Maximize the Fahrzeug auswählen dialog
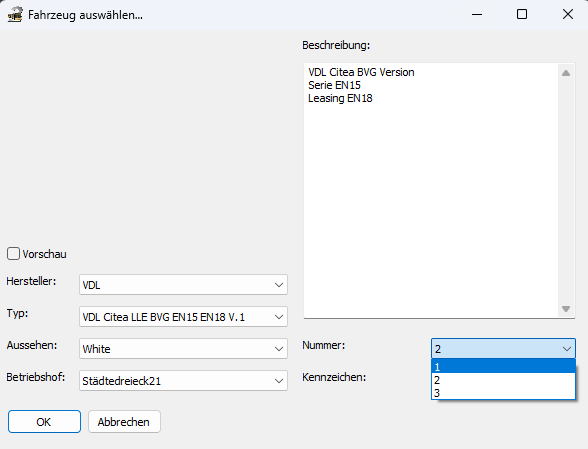Image resolution: width=588 pixels, height=449 pixels. coord(522,15)
